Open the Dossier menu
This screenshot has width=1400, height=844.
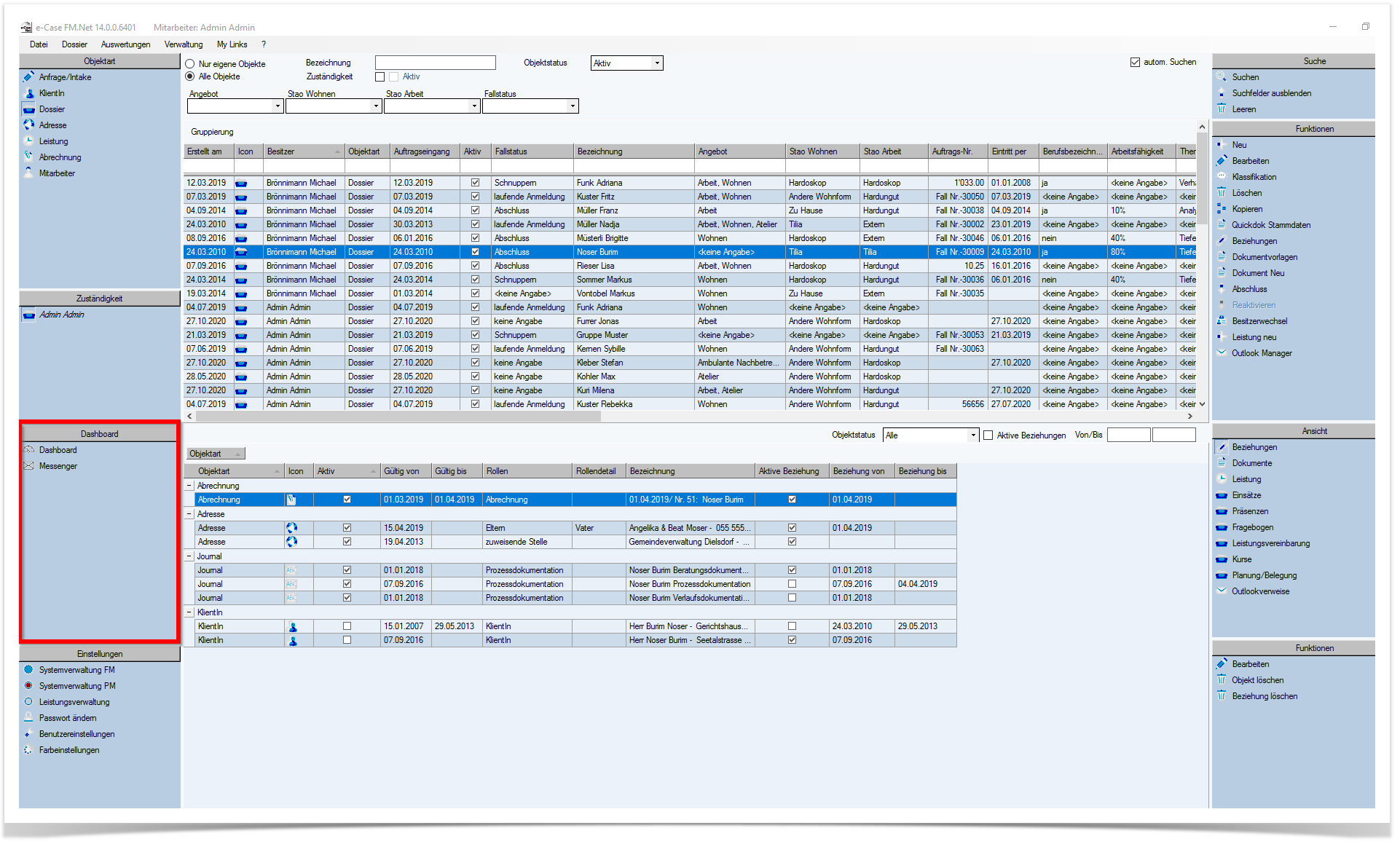click(x=74, y=44)
